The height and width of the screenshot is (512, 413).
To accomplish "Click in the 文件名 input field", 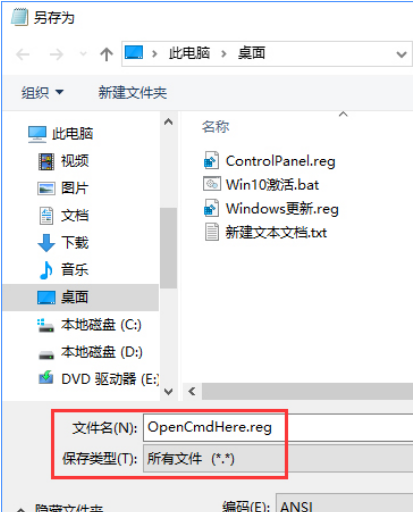I will (x=278, y=428).
